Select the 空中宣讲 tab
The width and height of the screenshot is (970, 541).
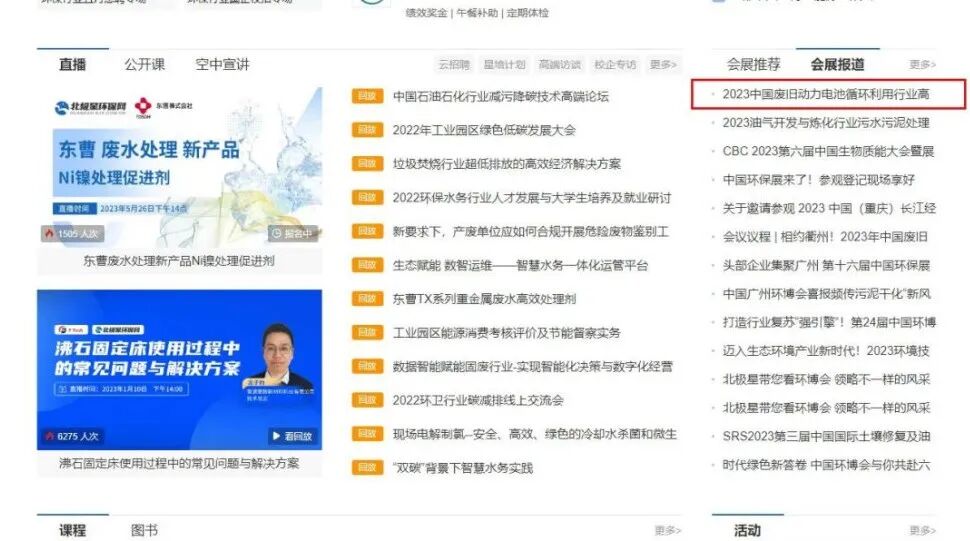(222, 64)
